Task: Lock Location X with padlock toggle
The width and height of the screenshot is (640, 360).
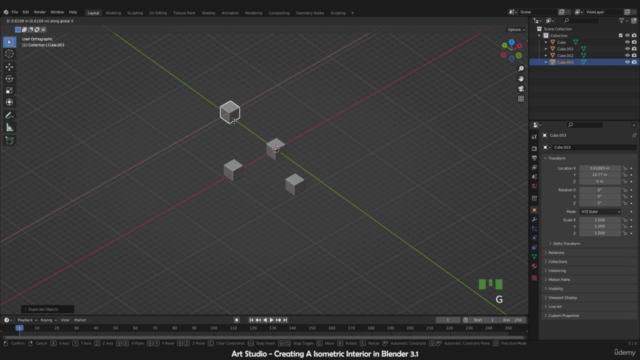Action: click(624, 168)
